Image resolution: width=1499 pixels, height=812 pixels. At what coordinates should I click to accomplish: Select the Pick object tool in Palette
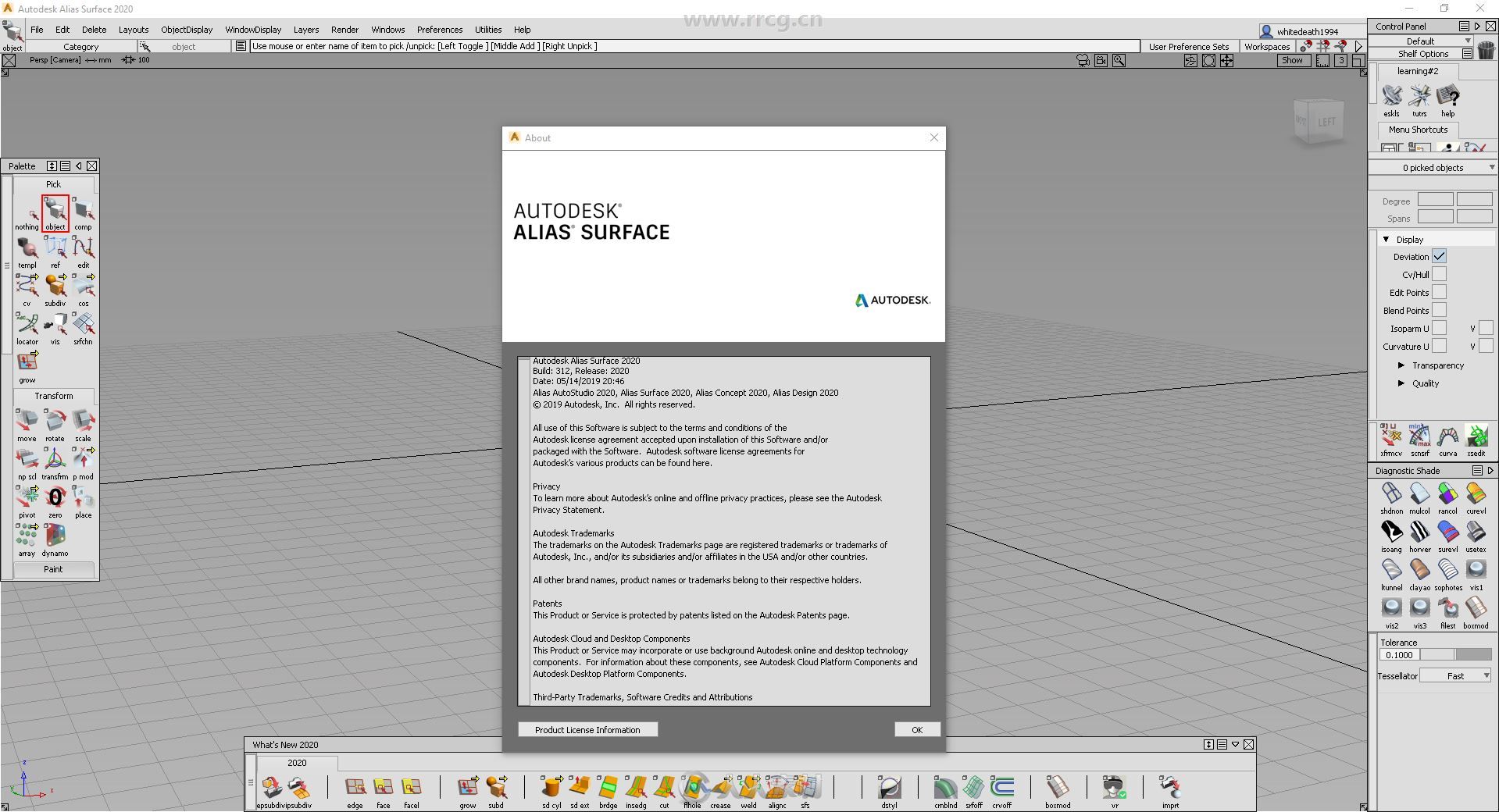point(55,214)
